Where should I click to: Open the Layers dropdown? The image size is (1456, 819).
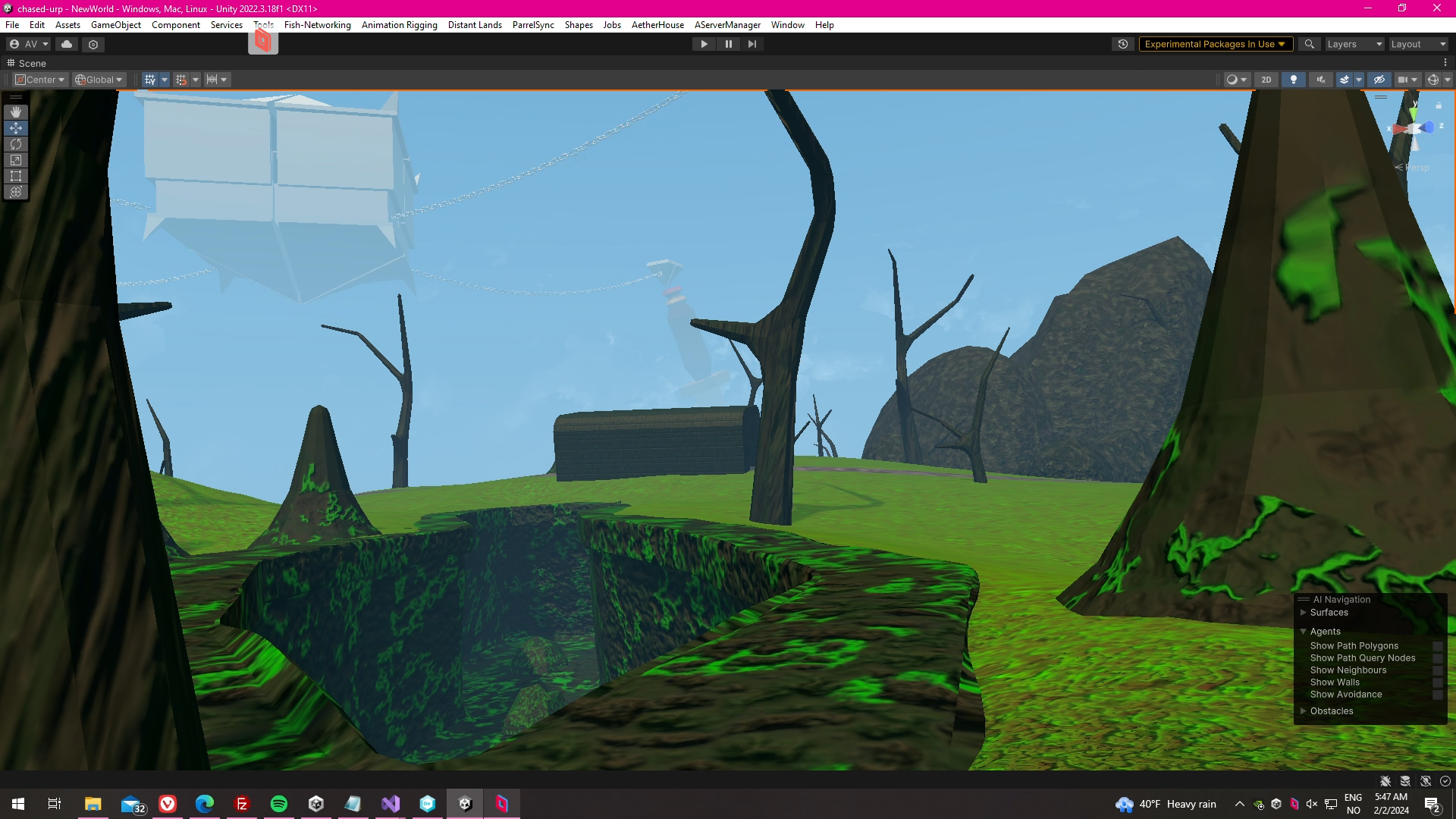tap(1354, 44)
